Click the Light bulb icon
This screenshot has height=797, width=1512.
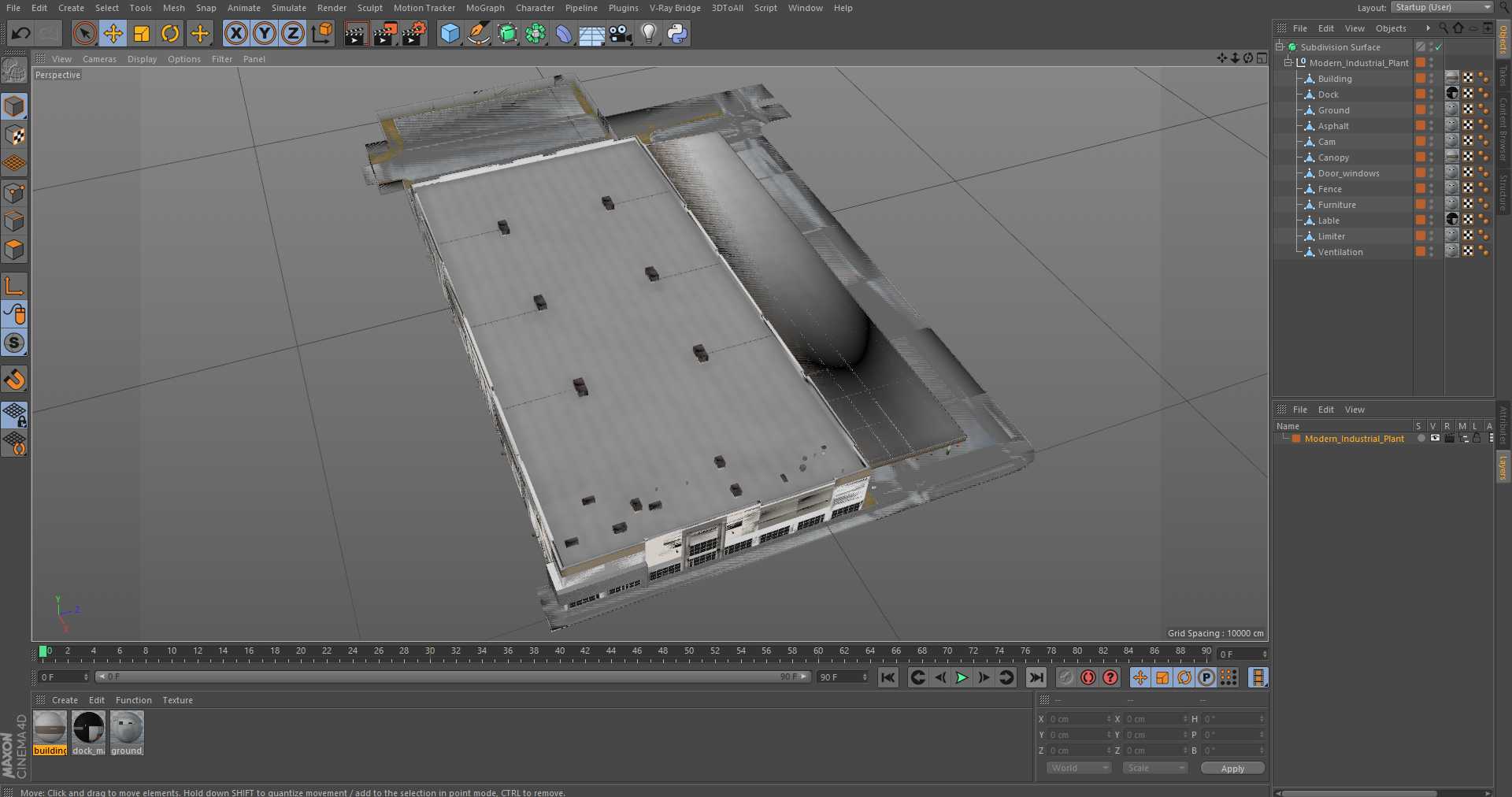648,33
